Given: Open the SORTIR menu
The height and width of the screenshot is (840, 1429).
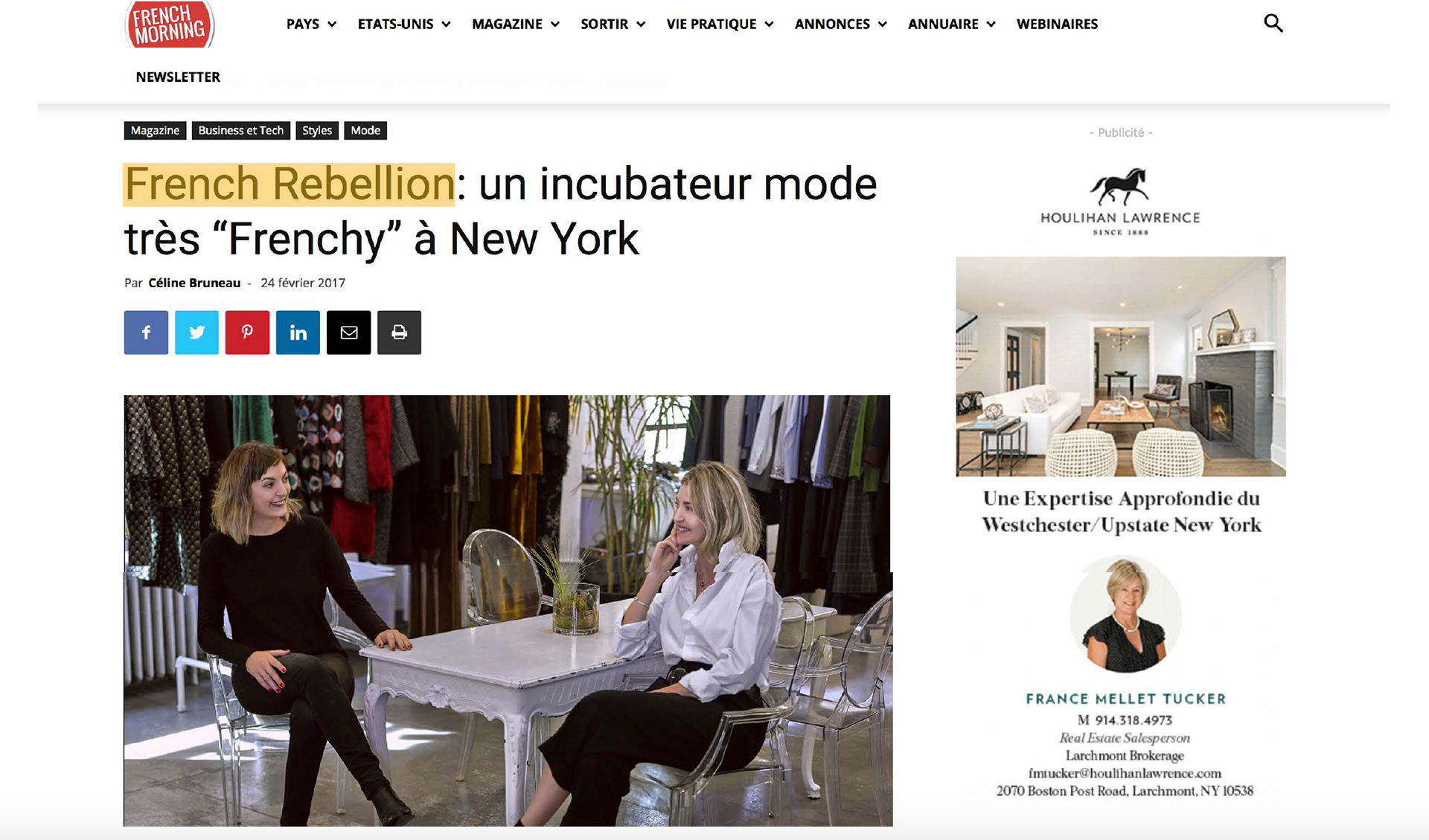Looking at the screenshot, I should (x=613, y=24).
